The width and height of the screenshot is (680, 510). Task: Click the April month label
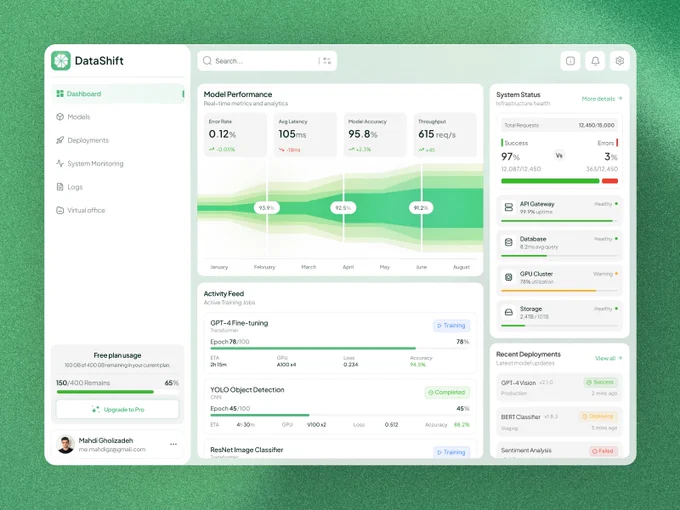tap(348, 267)
